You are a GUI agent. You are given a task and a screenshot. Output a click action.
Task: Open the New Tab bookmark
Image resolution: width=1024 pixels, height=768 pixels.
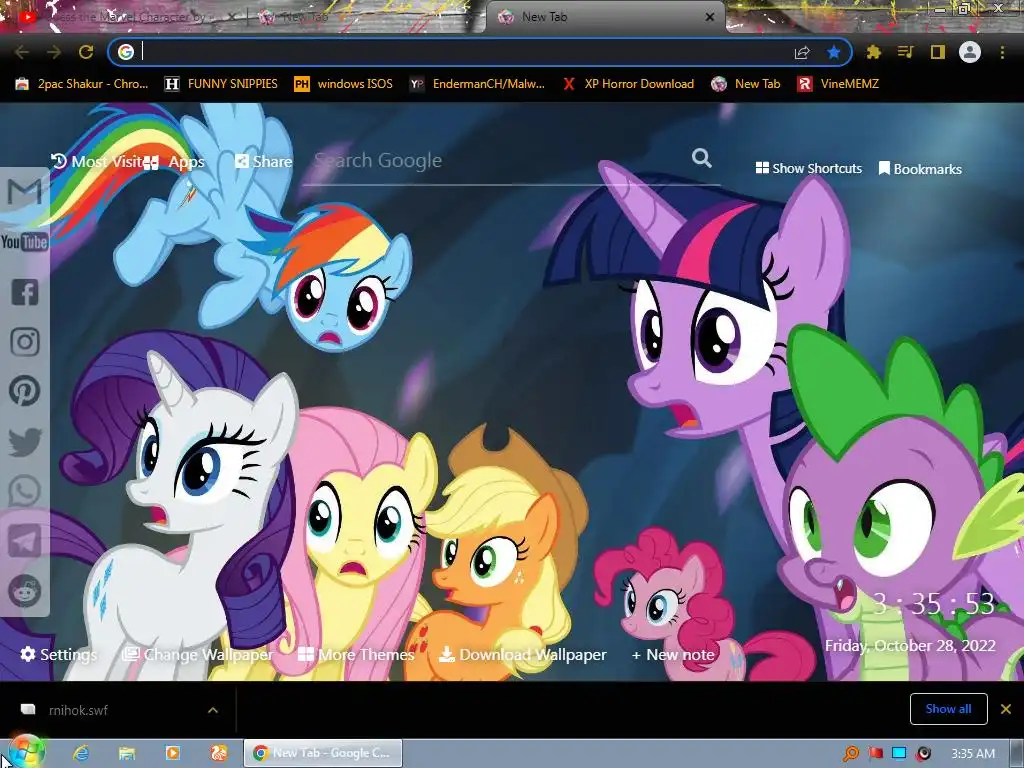tap(746, 84)
